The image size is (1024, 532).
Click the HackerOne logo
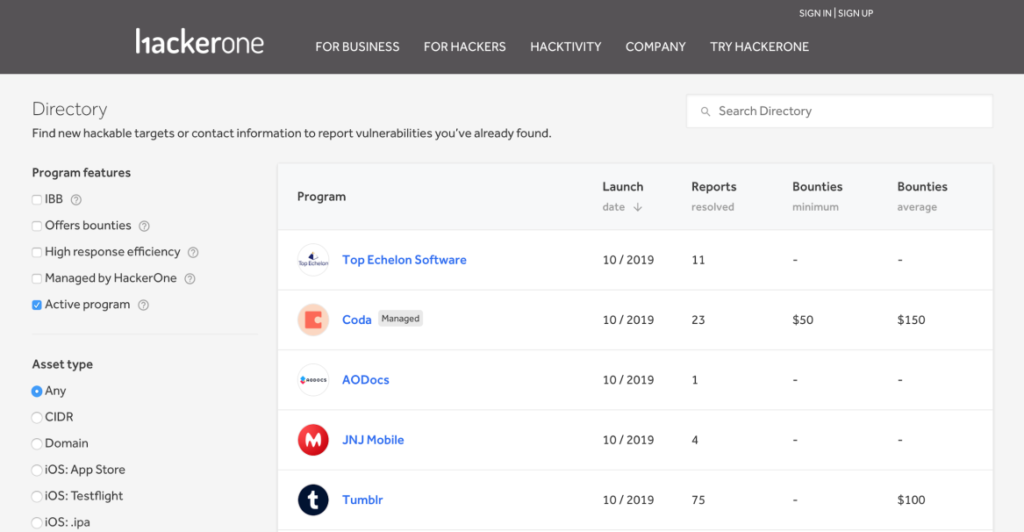point(200,41)
